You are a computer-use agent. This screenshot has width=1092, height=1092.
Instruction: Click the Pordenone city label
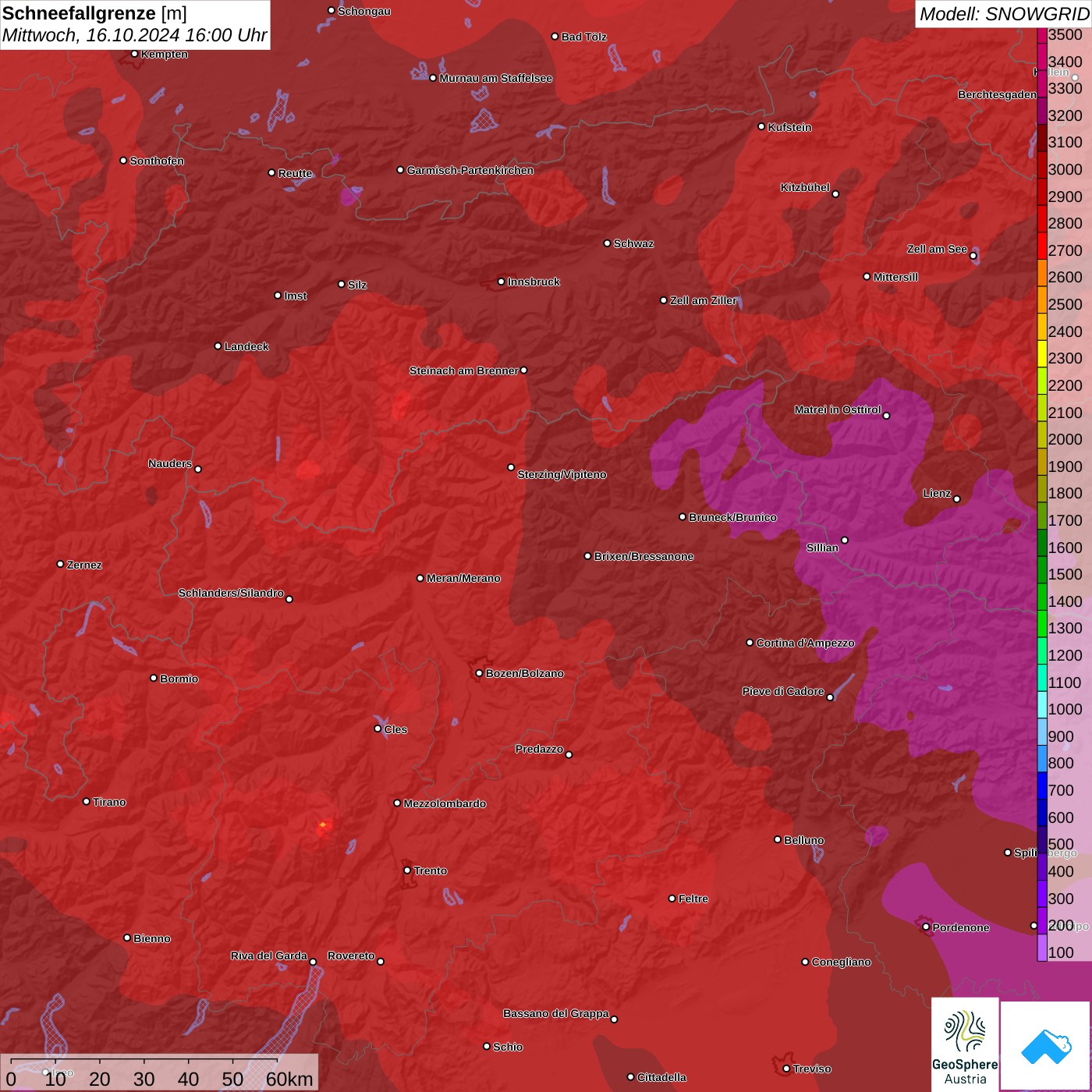coord(961,927)
